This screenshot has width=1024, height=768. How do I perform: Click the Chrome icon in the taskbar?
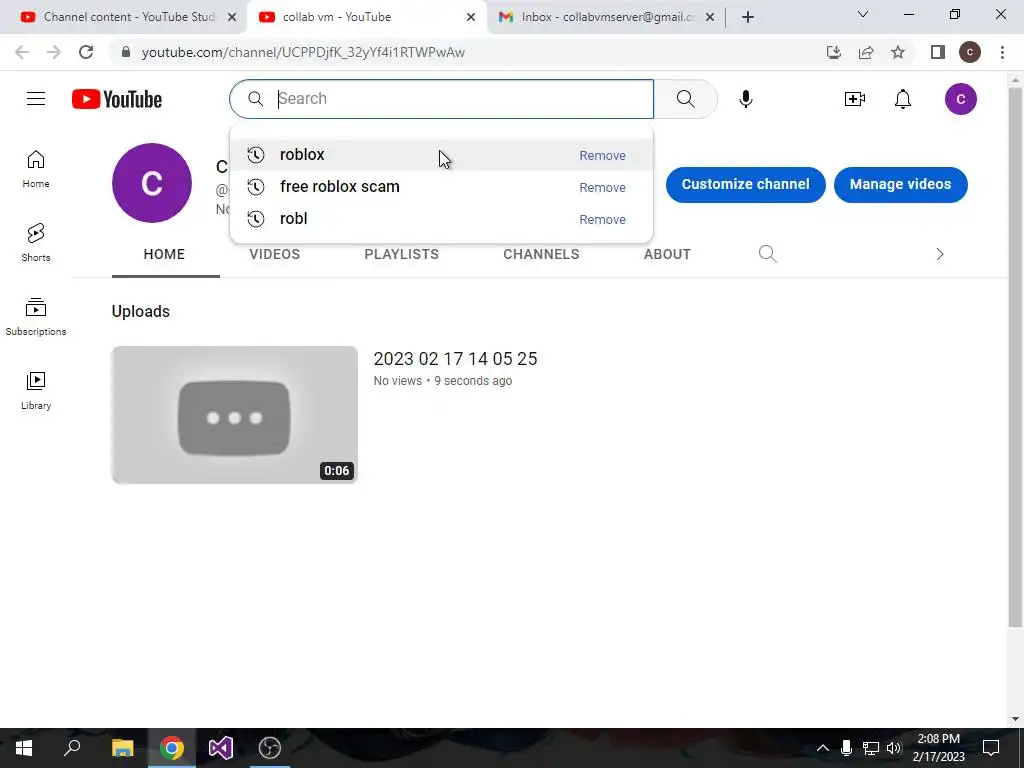point(172,748)
